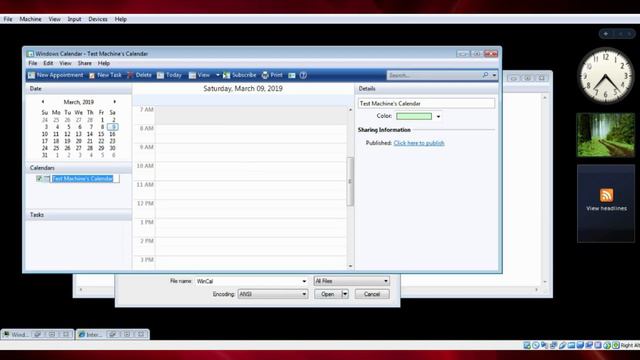Screen dimensions: 640x360
Task: Click the highlighted March 9 date
Action: point(113,127)
